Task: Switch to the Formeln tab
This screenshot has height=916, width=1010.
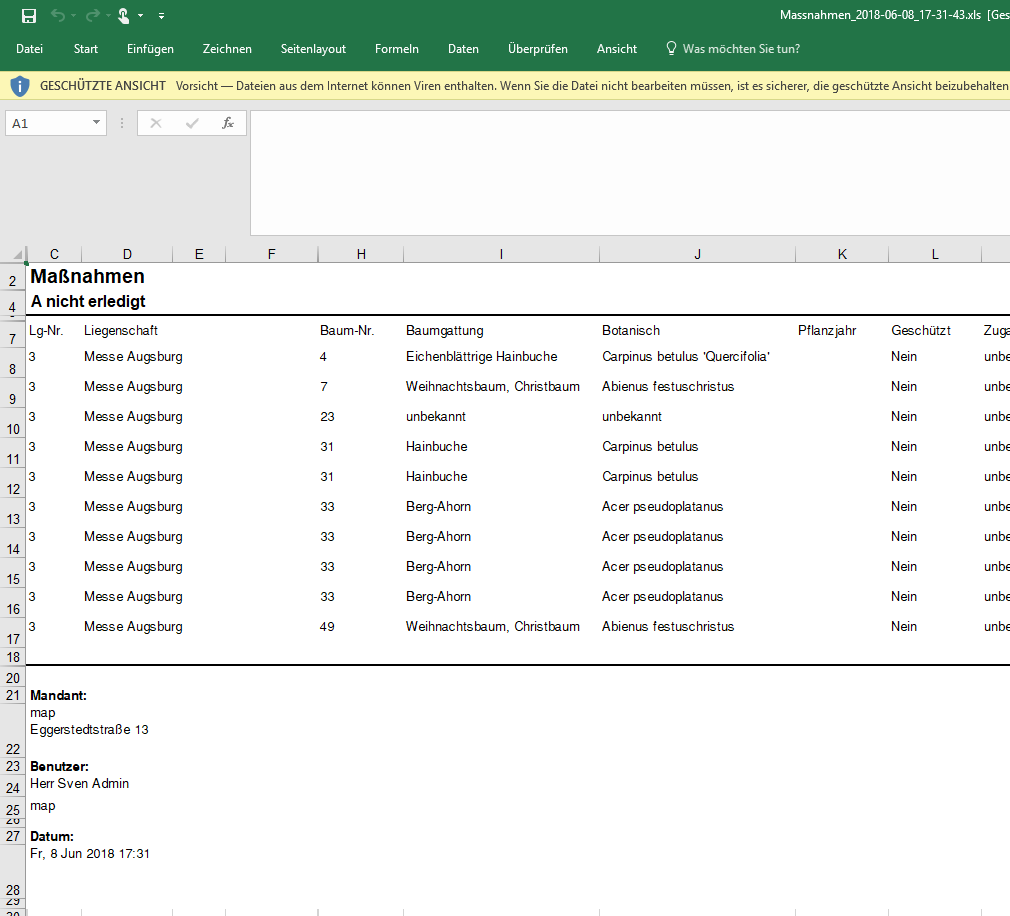Action: click(397, 49)
